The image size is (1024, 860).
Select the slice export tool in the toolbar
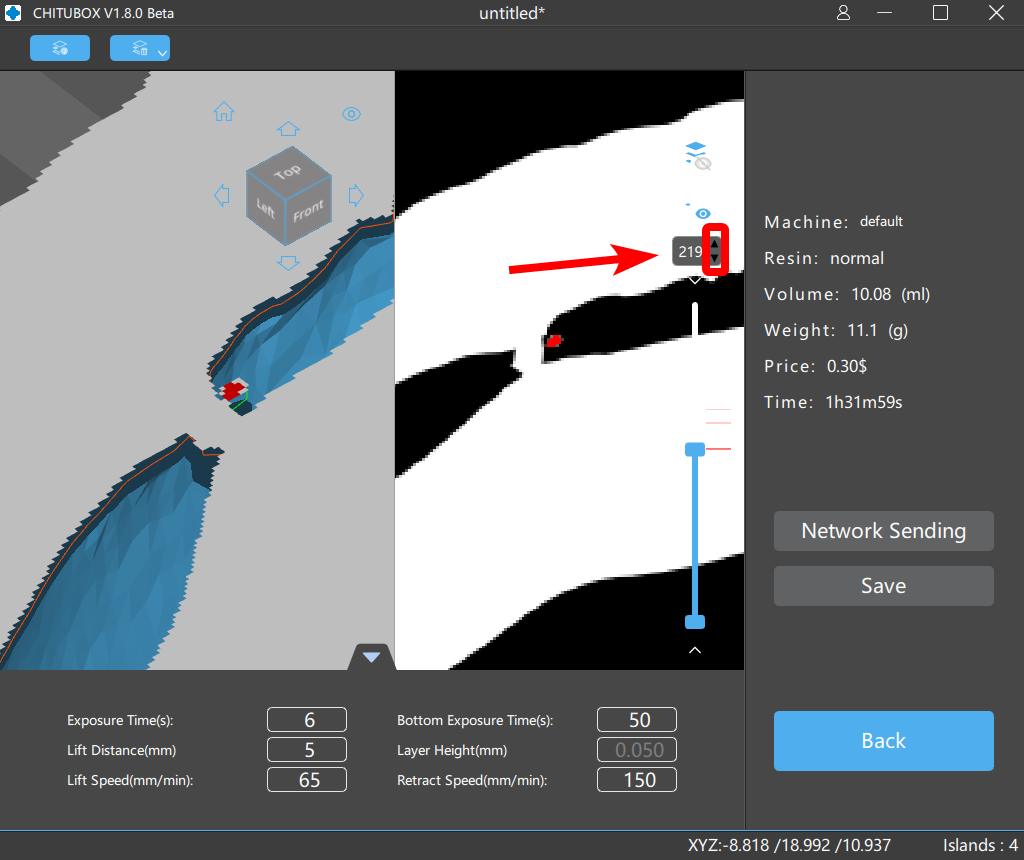pyautogui.click(x=59, y=47)
